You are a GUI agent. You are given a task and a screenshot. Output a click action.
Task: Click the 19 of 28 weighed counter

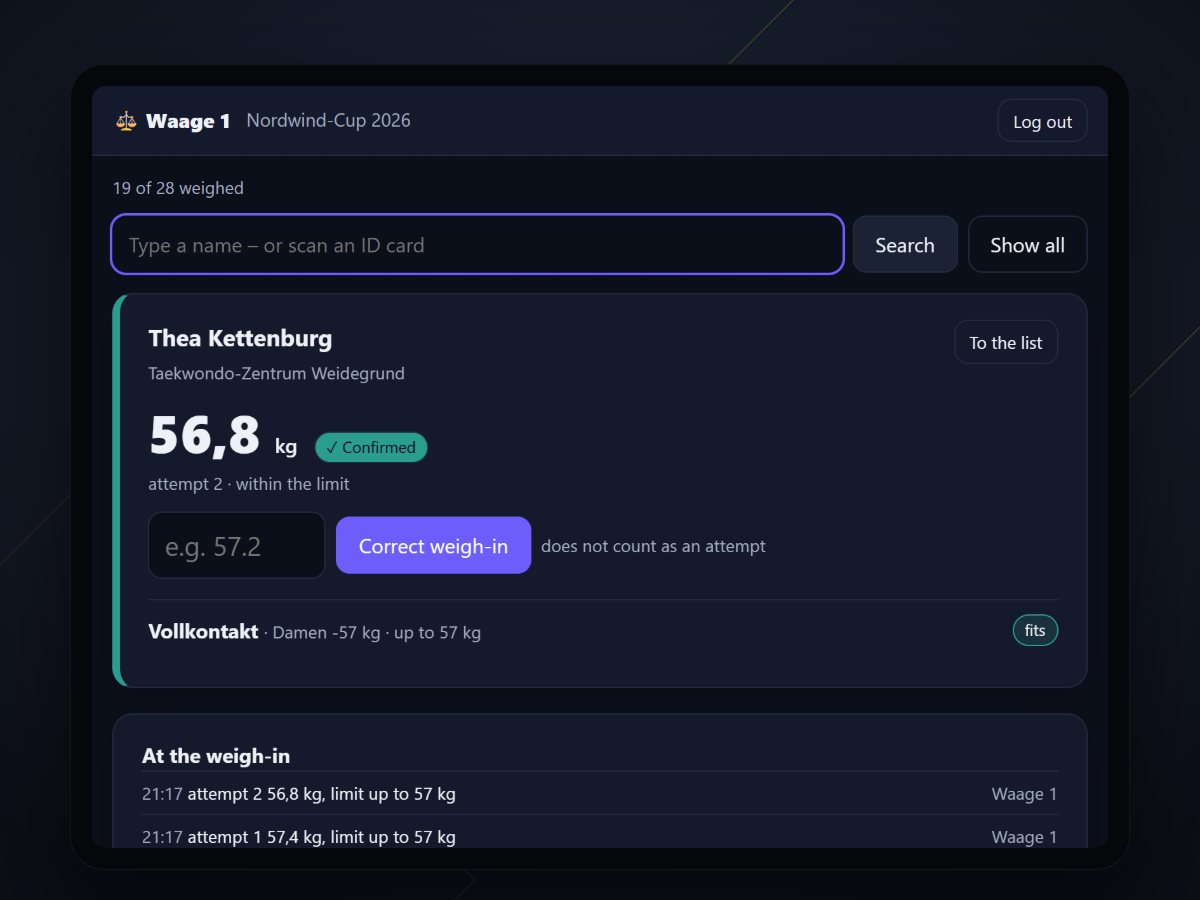178,188
